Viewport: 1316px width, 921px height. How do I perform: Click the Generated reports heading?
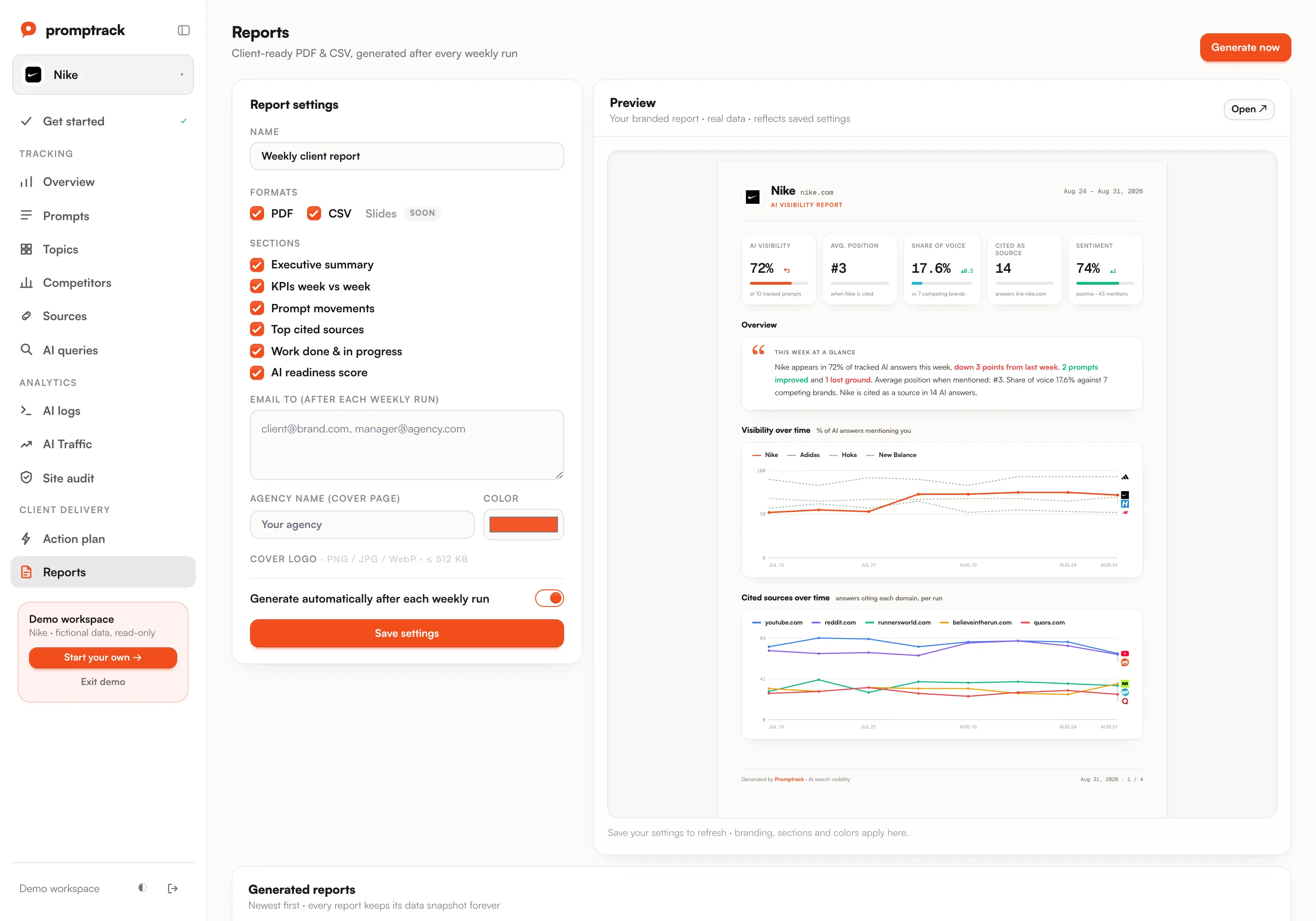301,889
